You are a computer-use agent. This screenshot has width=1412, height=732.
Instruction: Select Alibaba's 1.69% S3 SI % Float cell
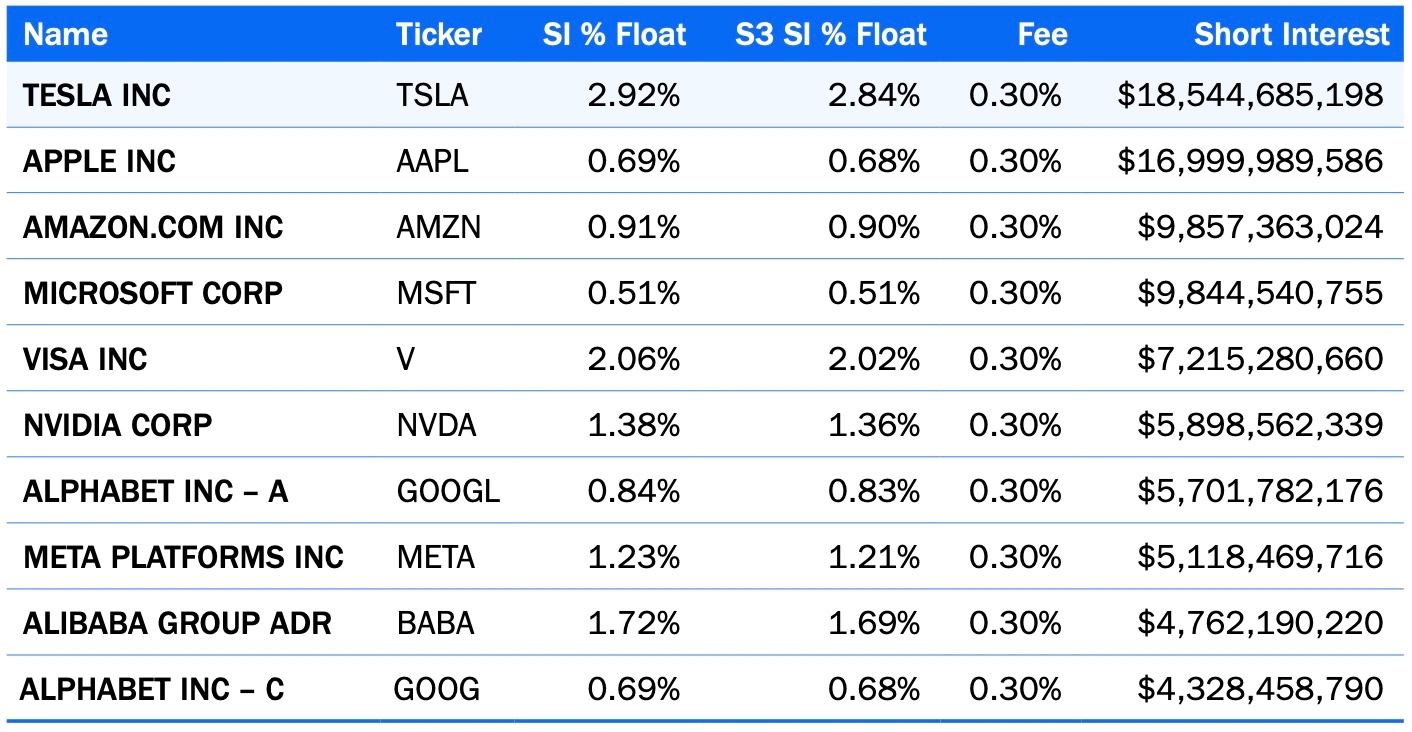coord(874,623)
